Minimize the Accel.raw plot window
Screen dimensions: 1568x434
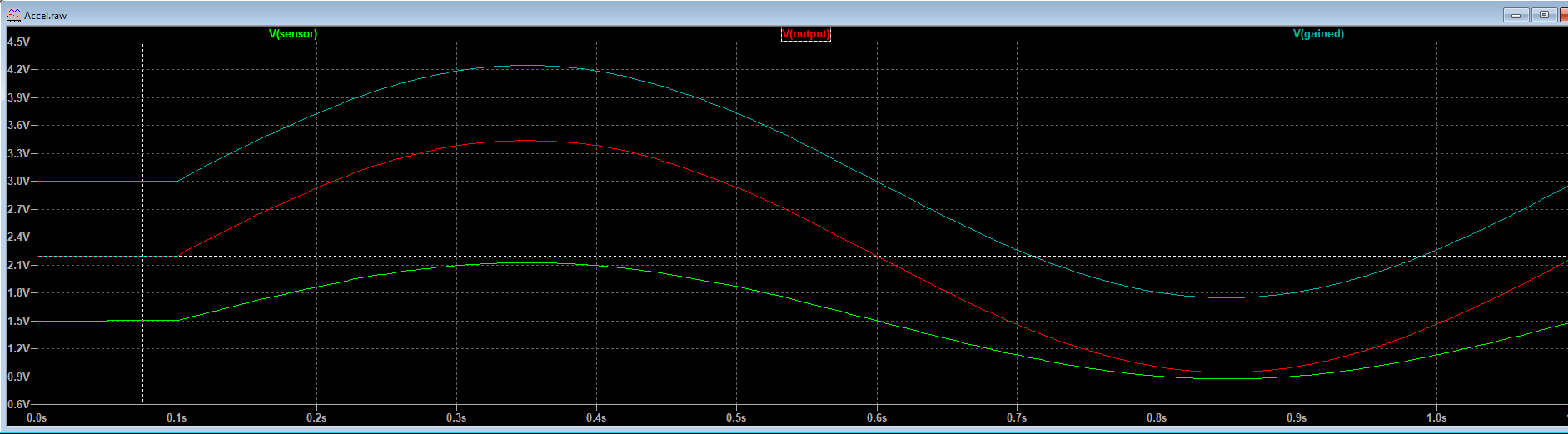pyautogui.click(x=1516, y=15)
